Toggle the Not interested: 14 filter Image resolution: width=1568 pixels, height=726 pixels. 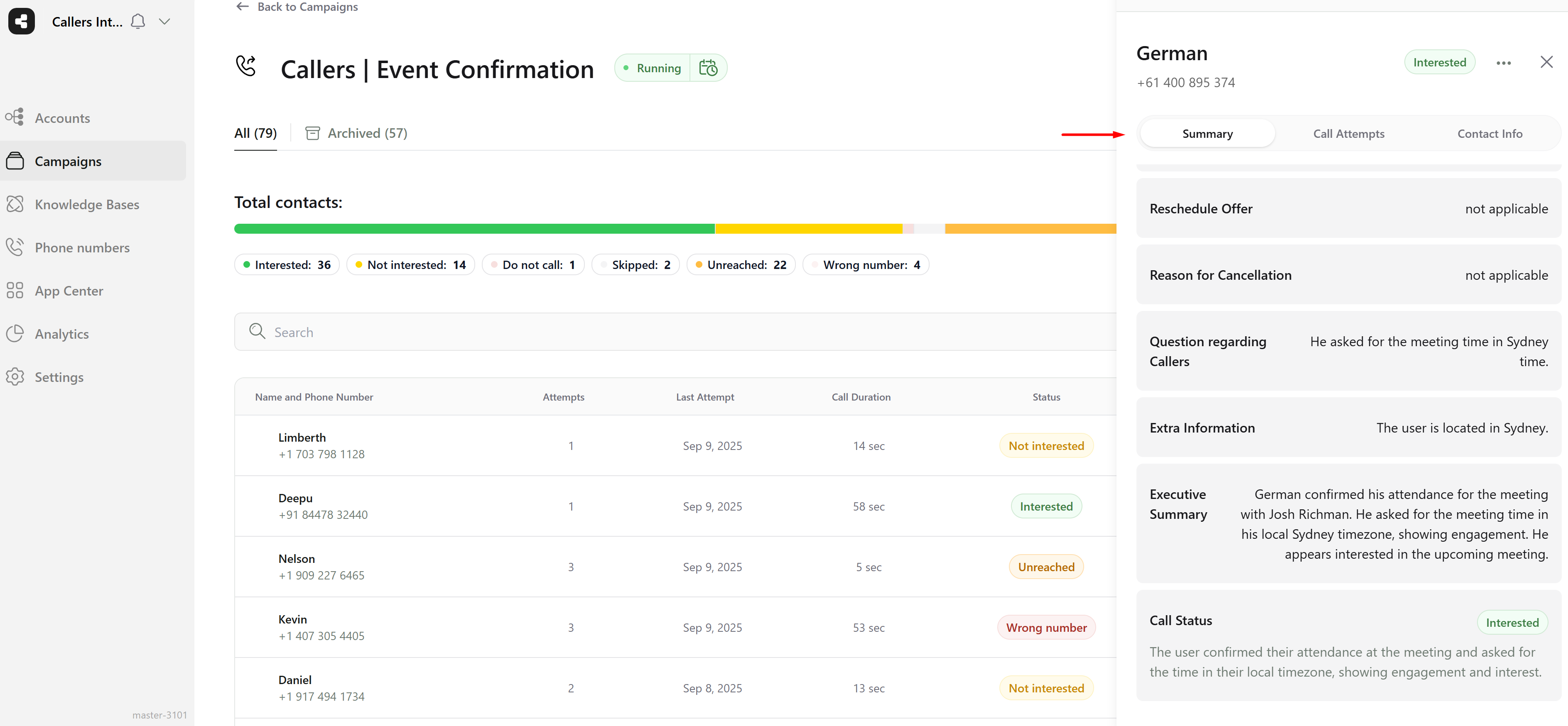click(x=410, y=265)
